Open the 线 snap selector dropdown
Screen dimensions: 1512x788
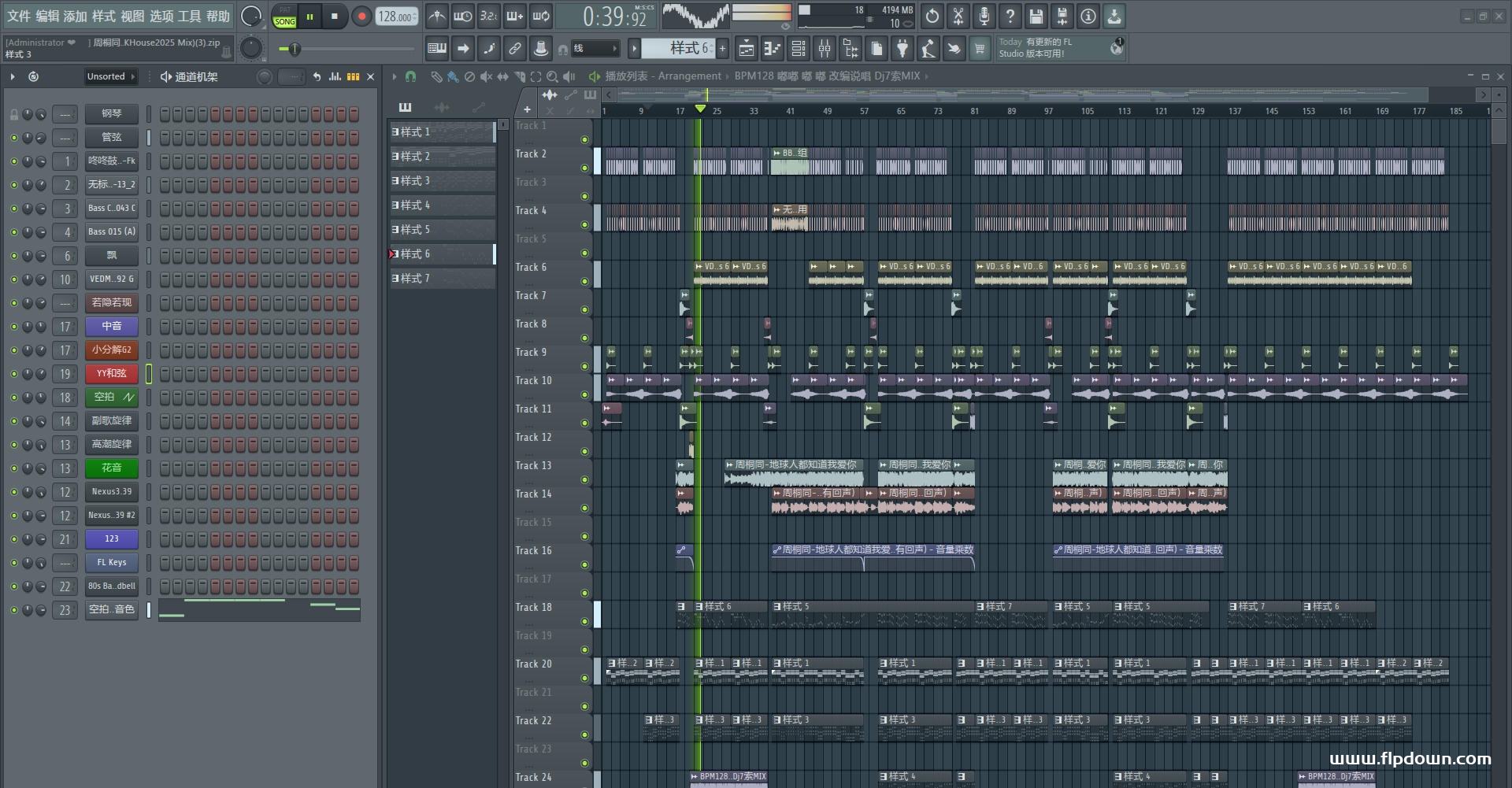pyautogui.click(x=595, y=49)
